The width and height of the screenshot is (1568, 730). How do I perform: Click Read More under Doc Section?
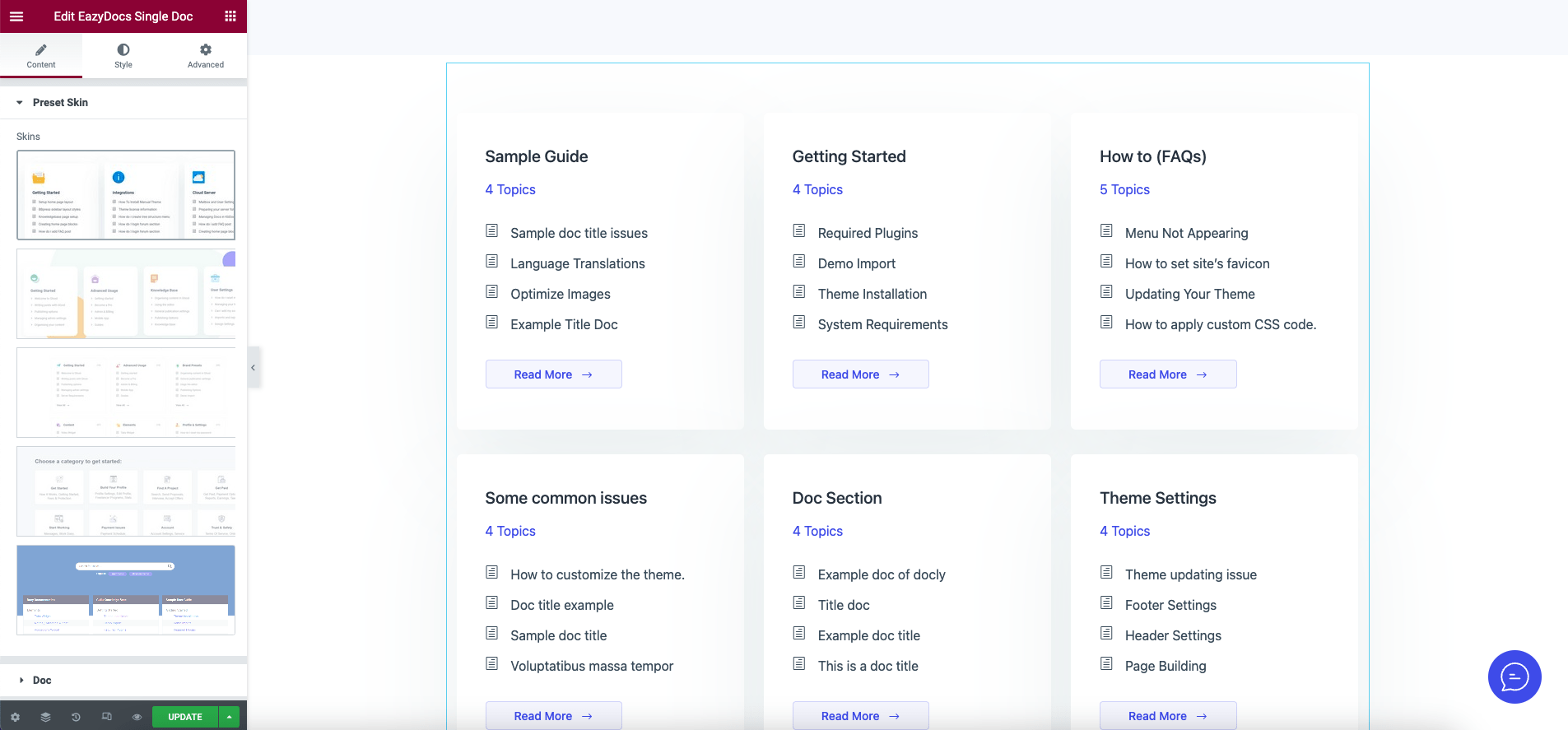click(x=860, y=715)
